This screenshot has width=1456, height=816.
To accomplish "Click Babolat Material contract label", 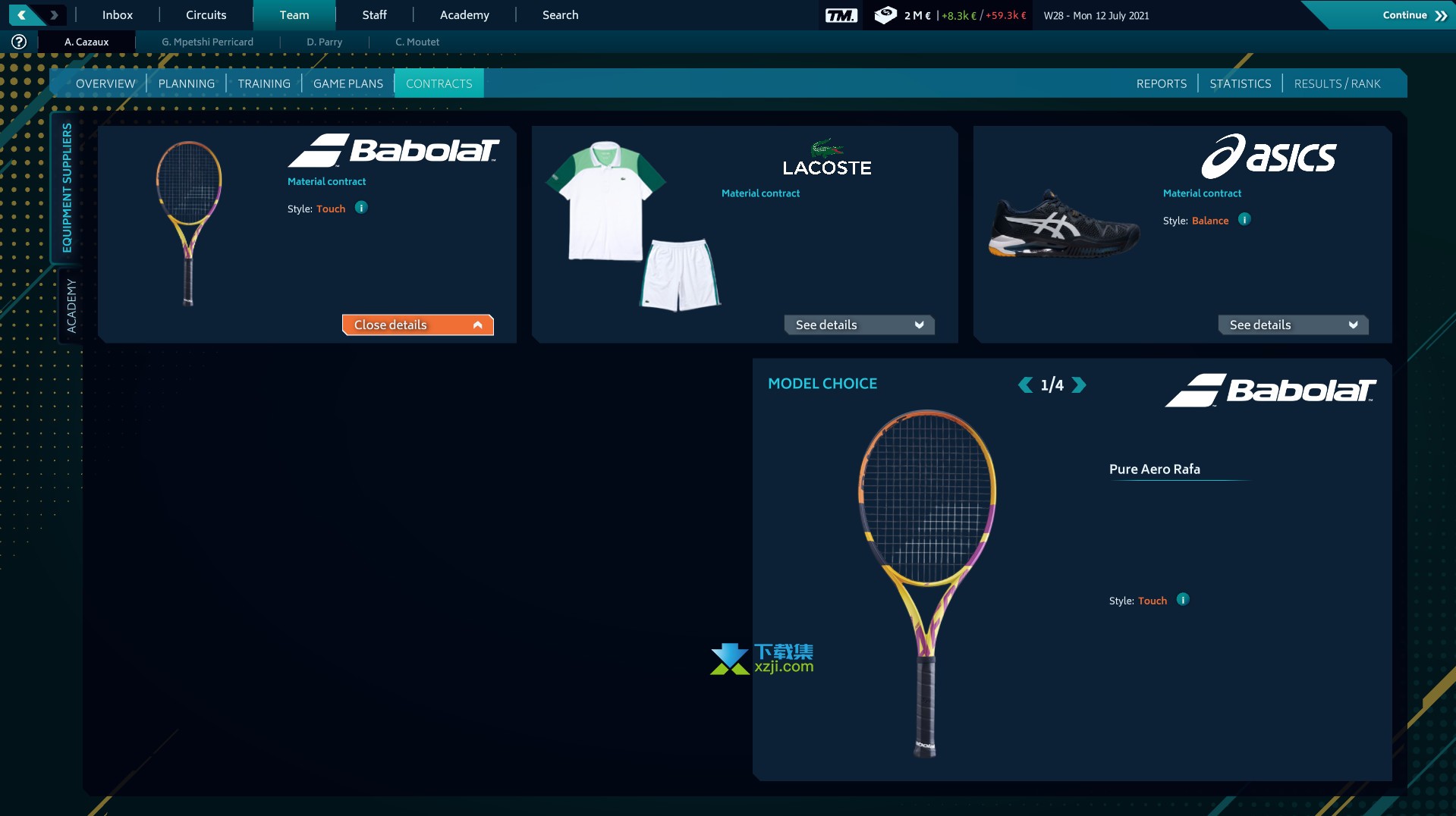I will [326, 181].
